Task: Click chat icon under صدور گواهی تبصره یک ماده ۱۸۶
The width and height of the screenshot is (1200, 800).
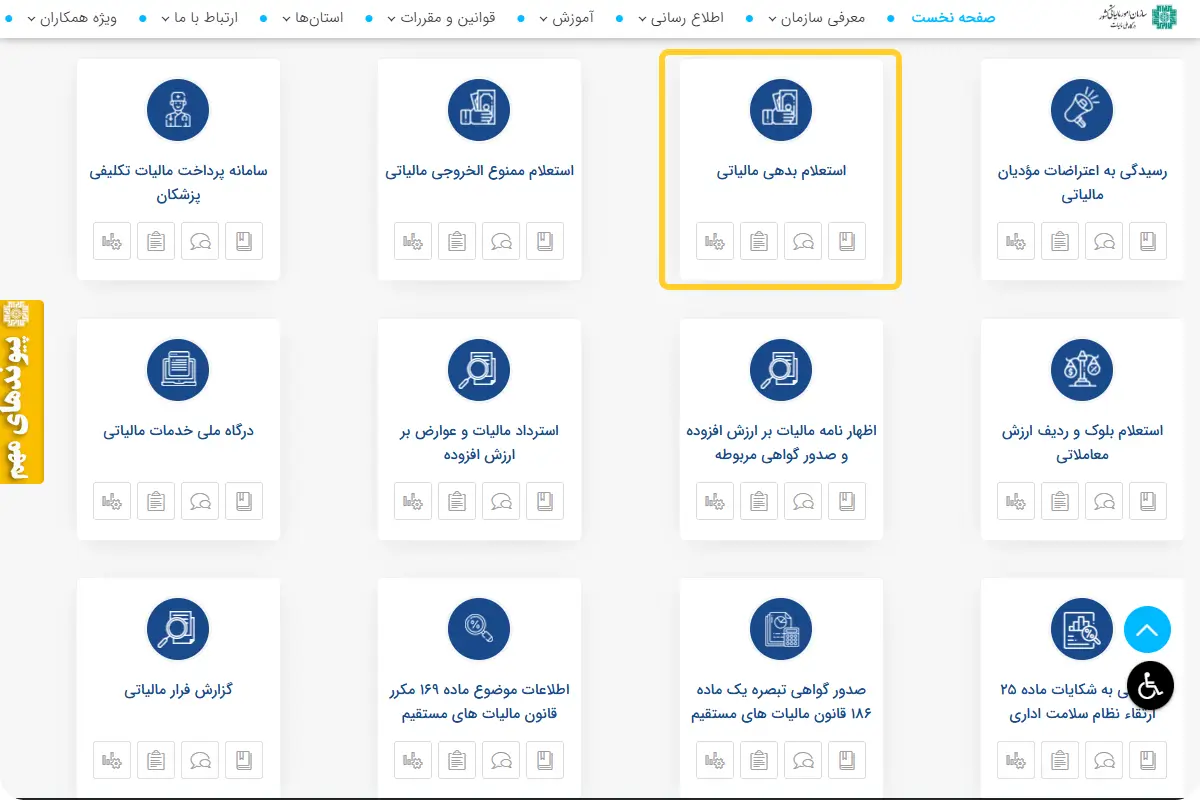Action: [803, 761]
